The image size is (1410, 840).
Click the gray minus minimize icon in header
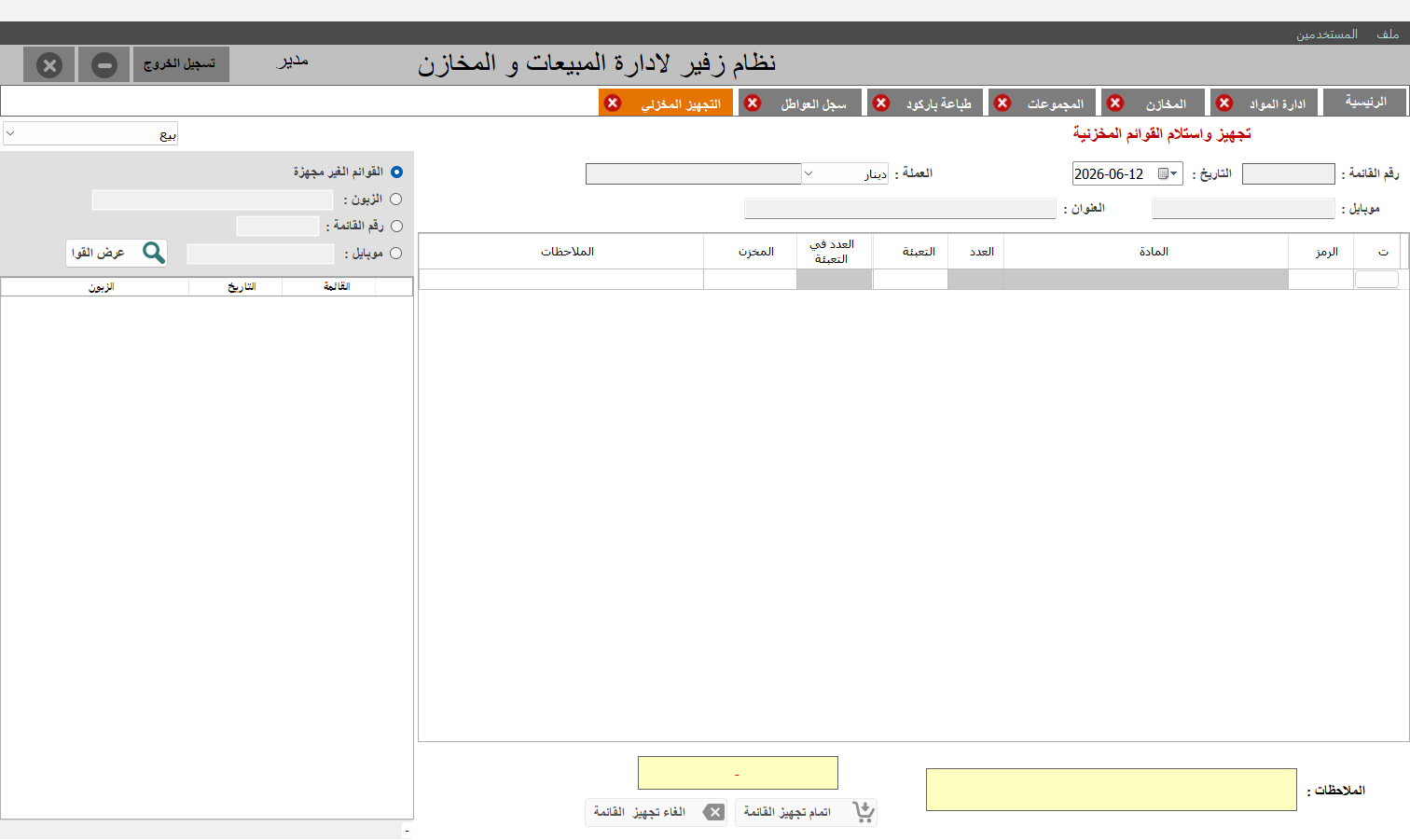(x=104, y=65)
